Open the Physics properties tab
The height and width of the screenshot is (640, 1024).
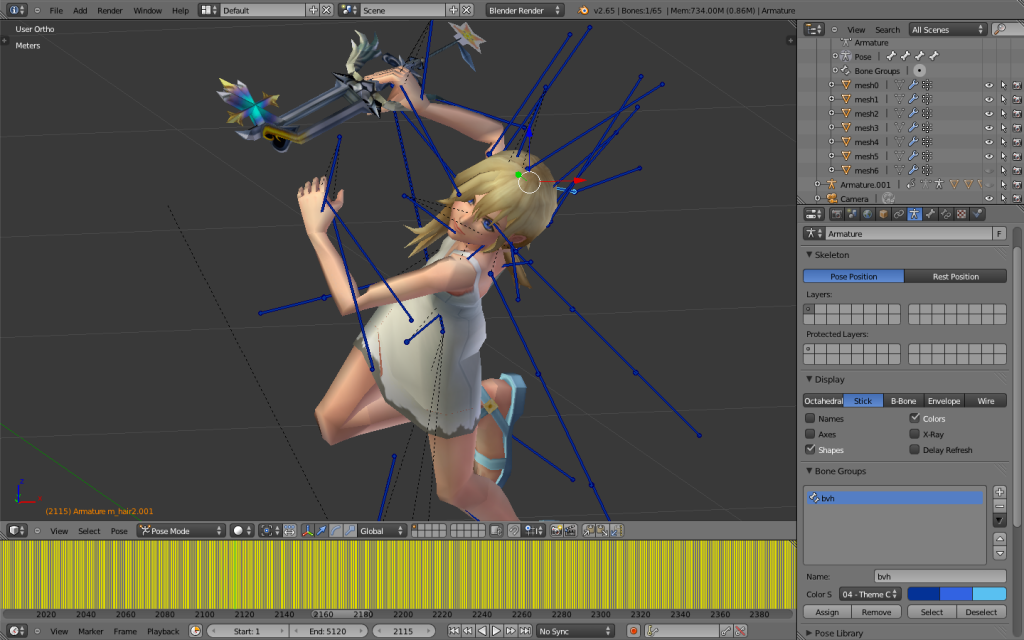tap(978, 214)
